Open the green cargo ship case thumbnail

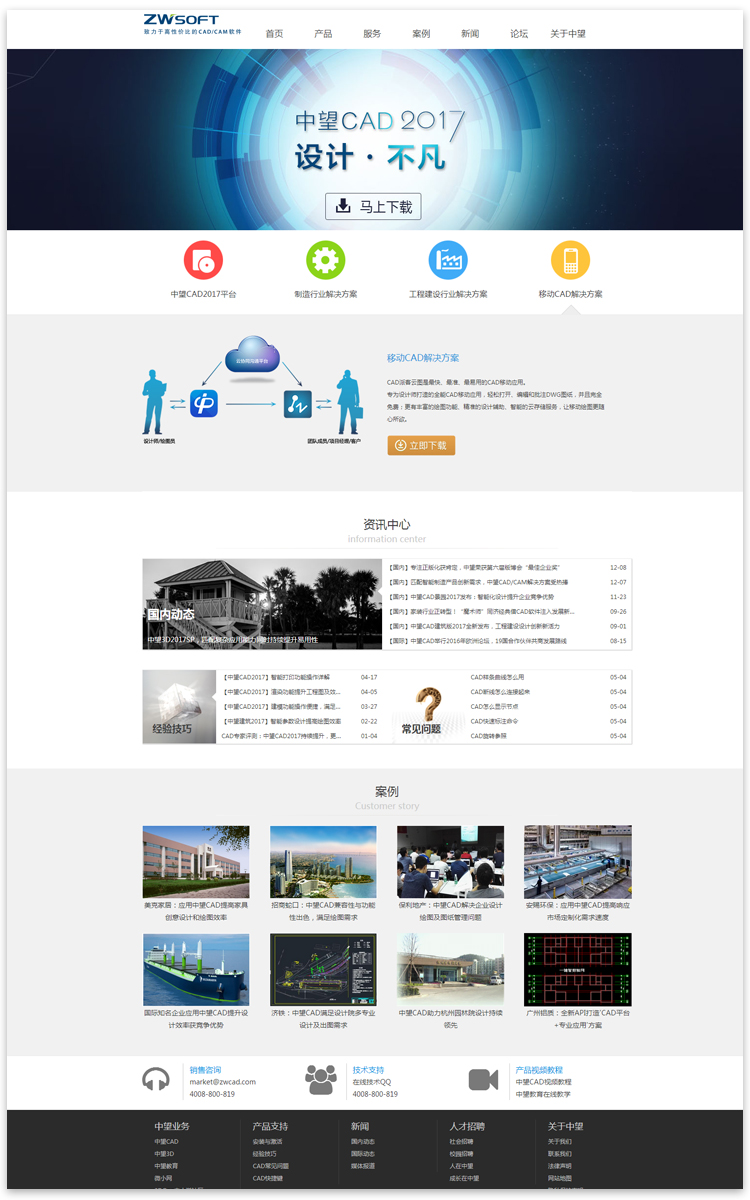pyautogui.click(x=196, y=969)
